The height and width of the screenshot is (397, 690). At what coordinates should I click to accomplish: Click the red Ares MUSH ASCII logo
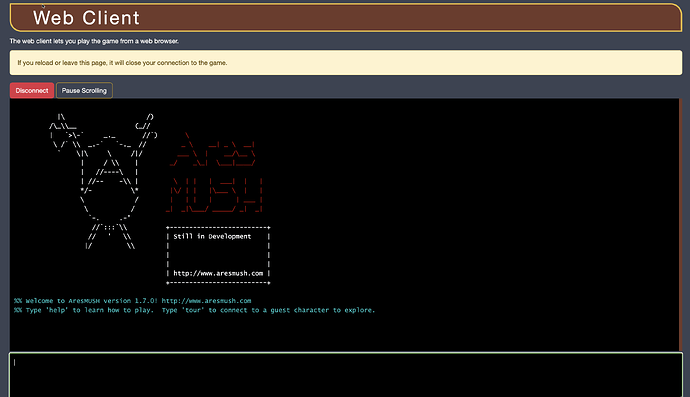(x=215, y=173)
